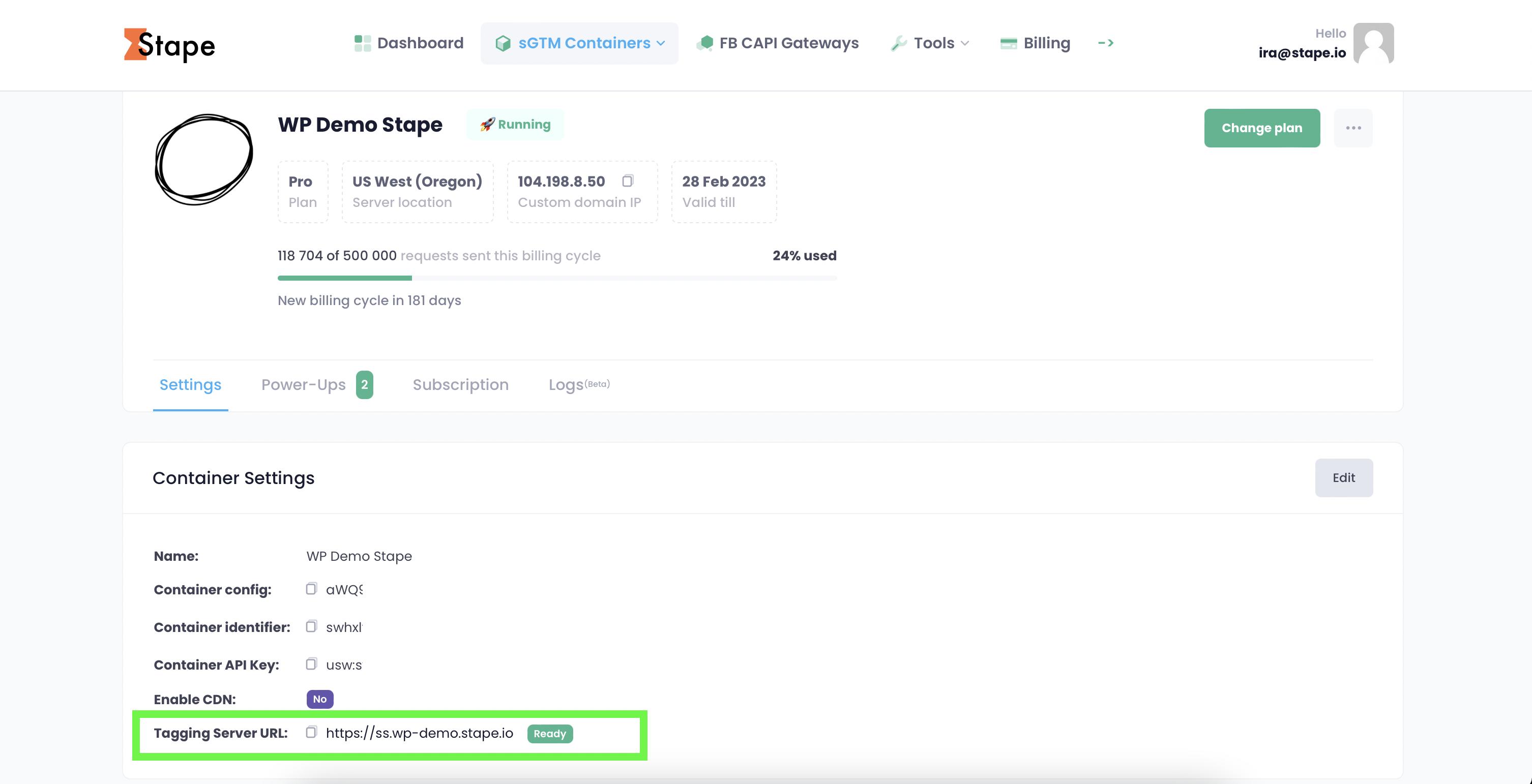This screenshot has width=1532, height=784.
Task: Click the 24% used label
Action: tap(804, 256)
